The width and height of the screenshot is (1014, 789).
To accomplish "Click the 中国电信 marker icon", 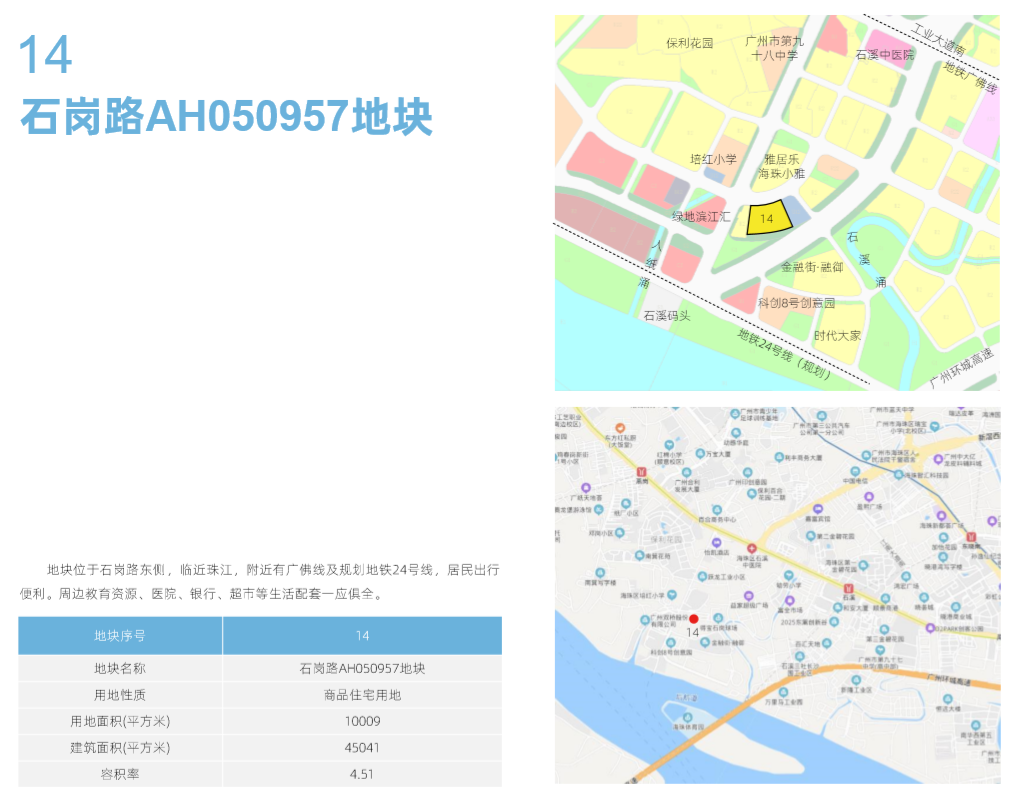I will (855, 471).
